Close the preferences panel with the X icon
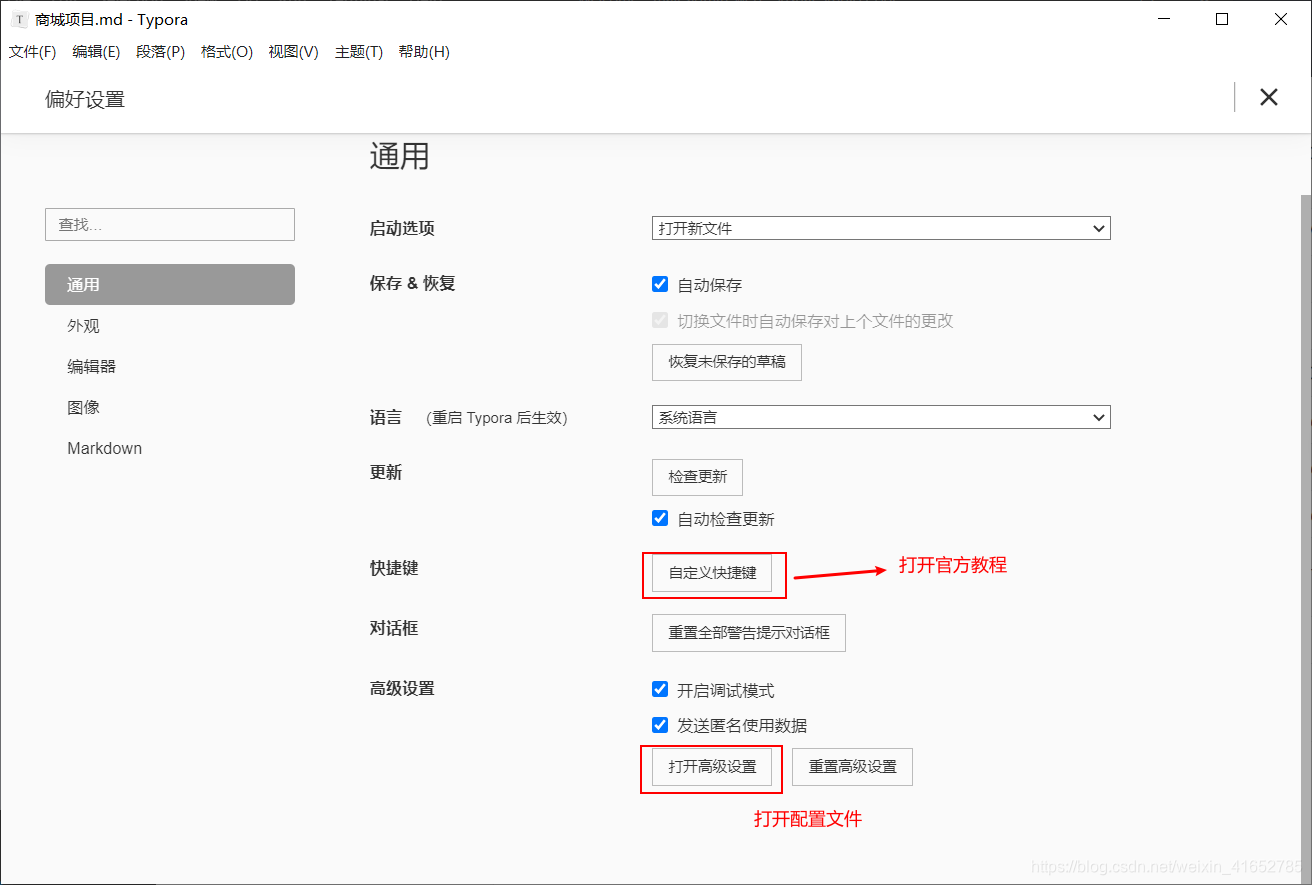Image resolution: width=1312 pixels, height=885 pixels. 1269,97
